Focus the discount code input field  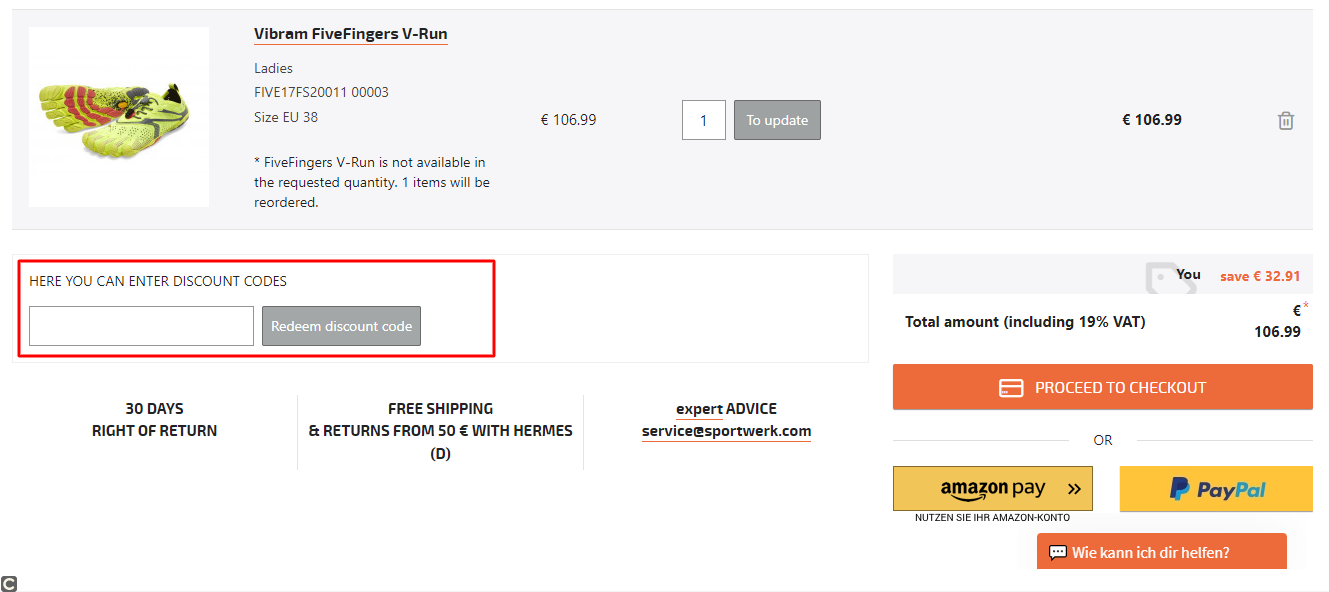[x=141, y=326]
